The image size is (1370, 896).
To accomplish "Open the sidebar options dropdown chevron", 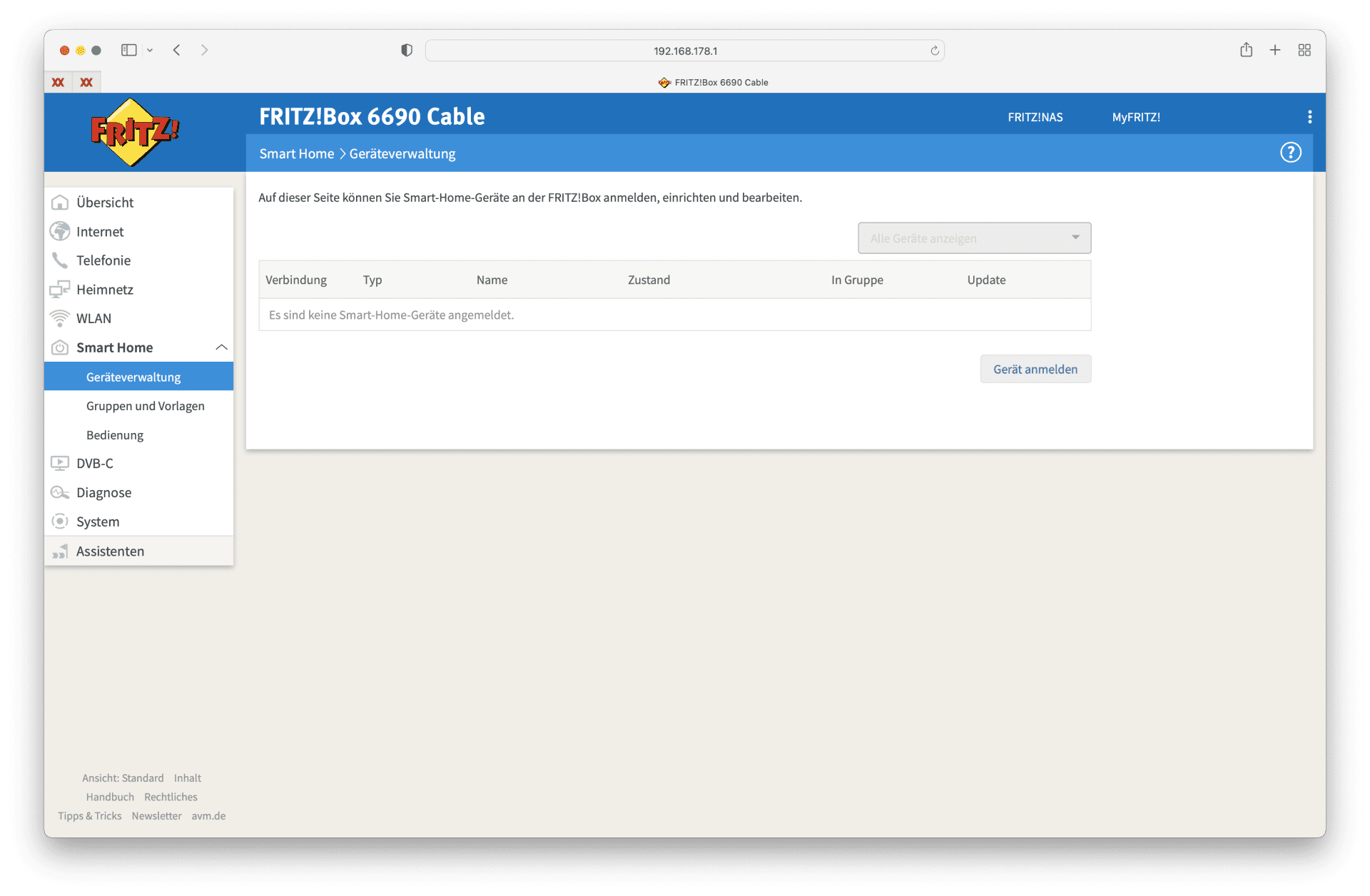I will pos(150,50).
